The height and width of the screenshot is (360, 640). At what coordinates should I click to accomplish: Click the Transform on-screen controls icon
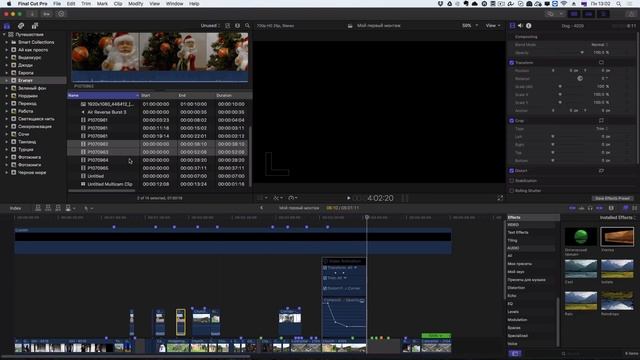click(601, 62)
